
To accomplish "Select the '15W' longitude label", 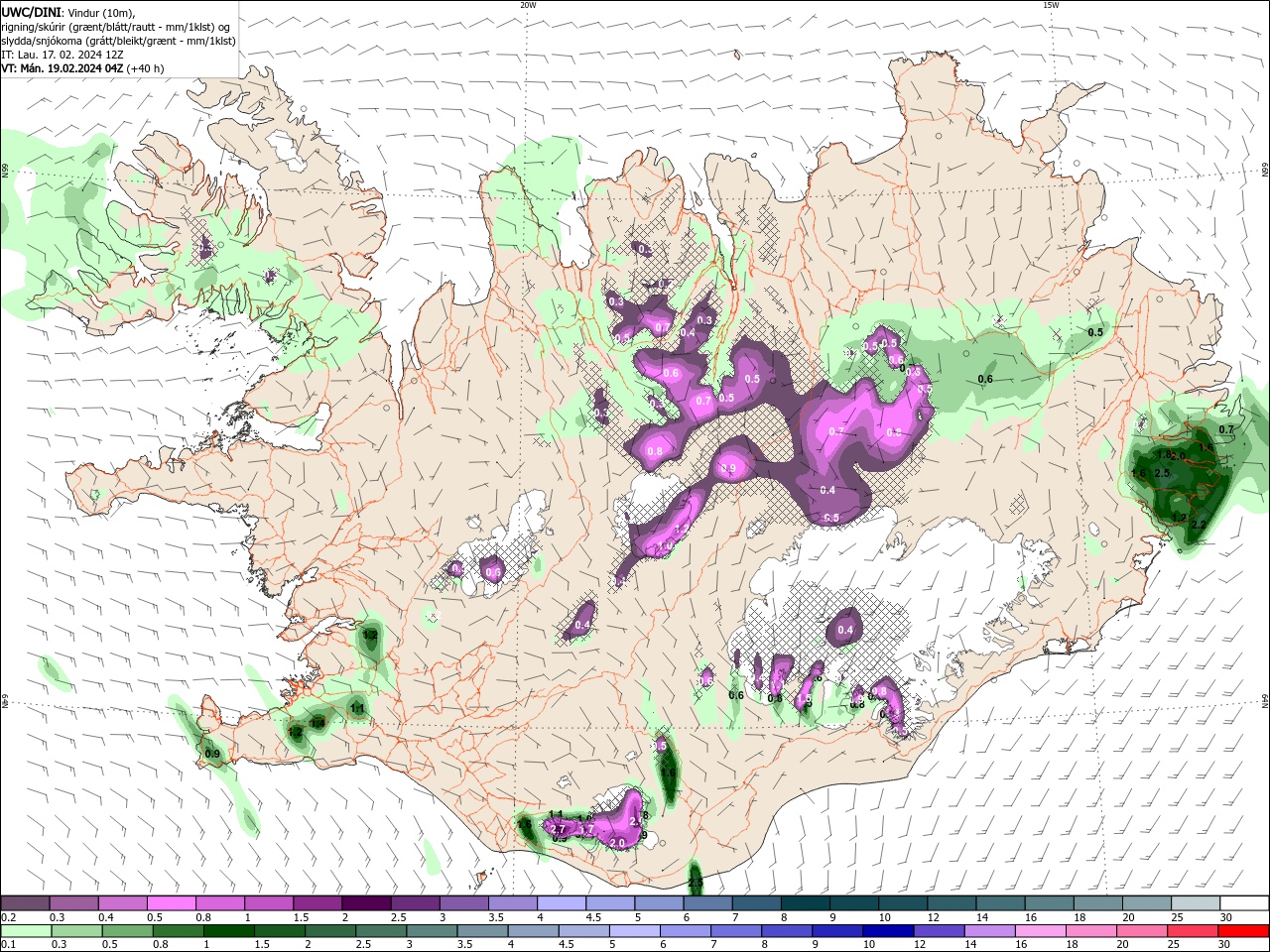I will click(x=1051, y=5).
